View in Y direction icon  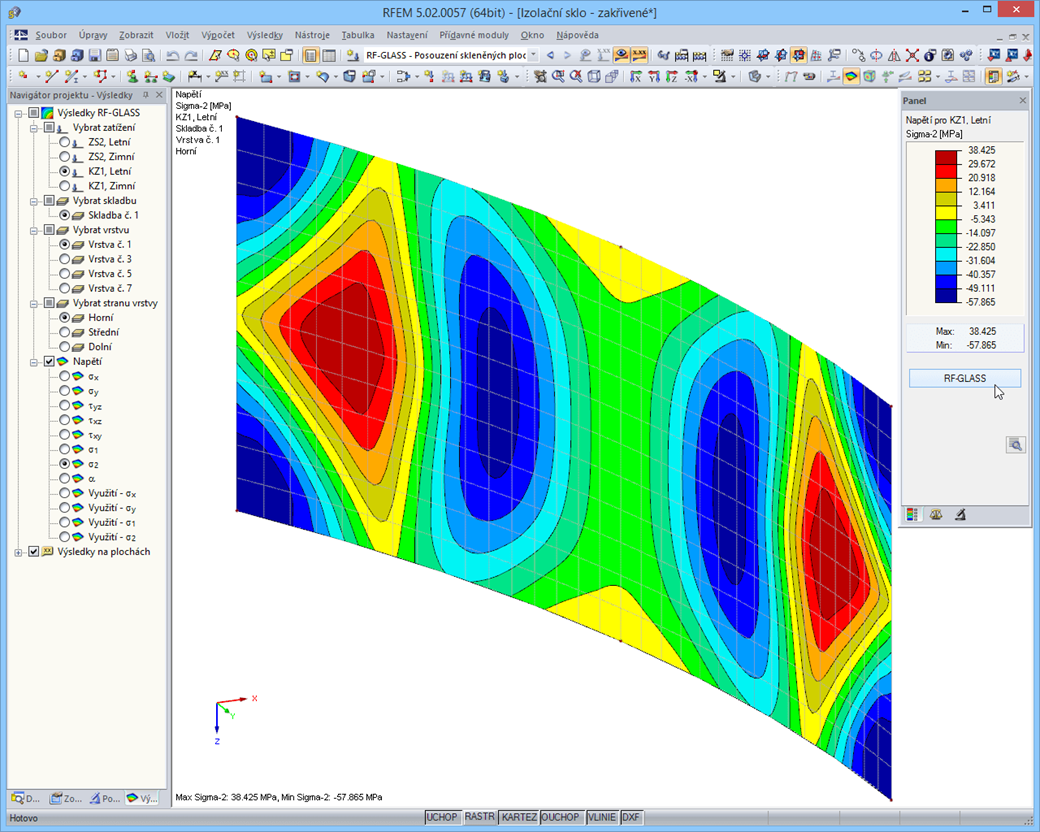654,77
